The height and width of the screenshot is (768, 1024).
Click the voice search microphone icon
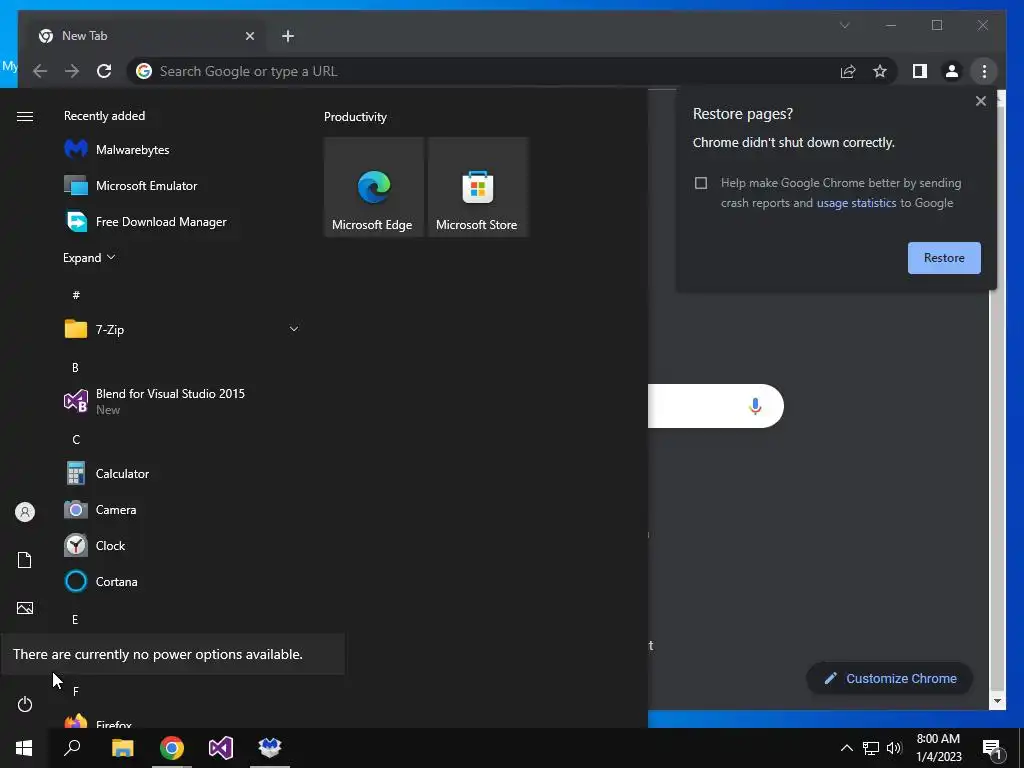[755, 406]
